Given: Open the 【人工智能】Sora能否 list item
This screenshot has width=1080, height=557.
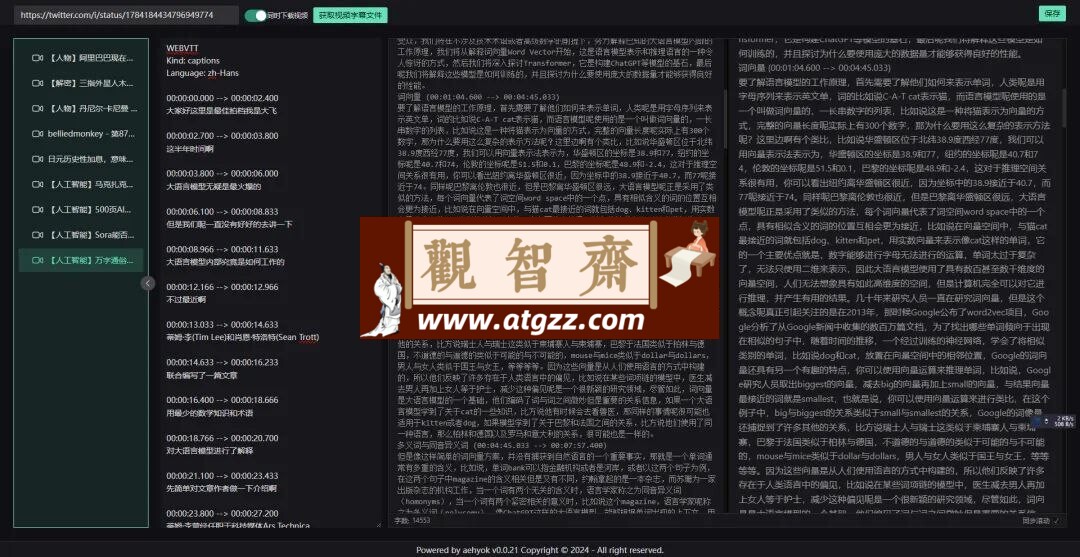Looking at the screenshot, I should coord(81,235).
